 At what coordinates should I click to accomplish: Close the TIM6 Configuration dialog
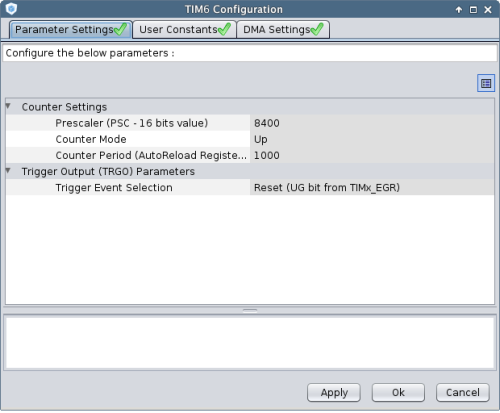click(x=488, y=10)
